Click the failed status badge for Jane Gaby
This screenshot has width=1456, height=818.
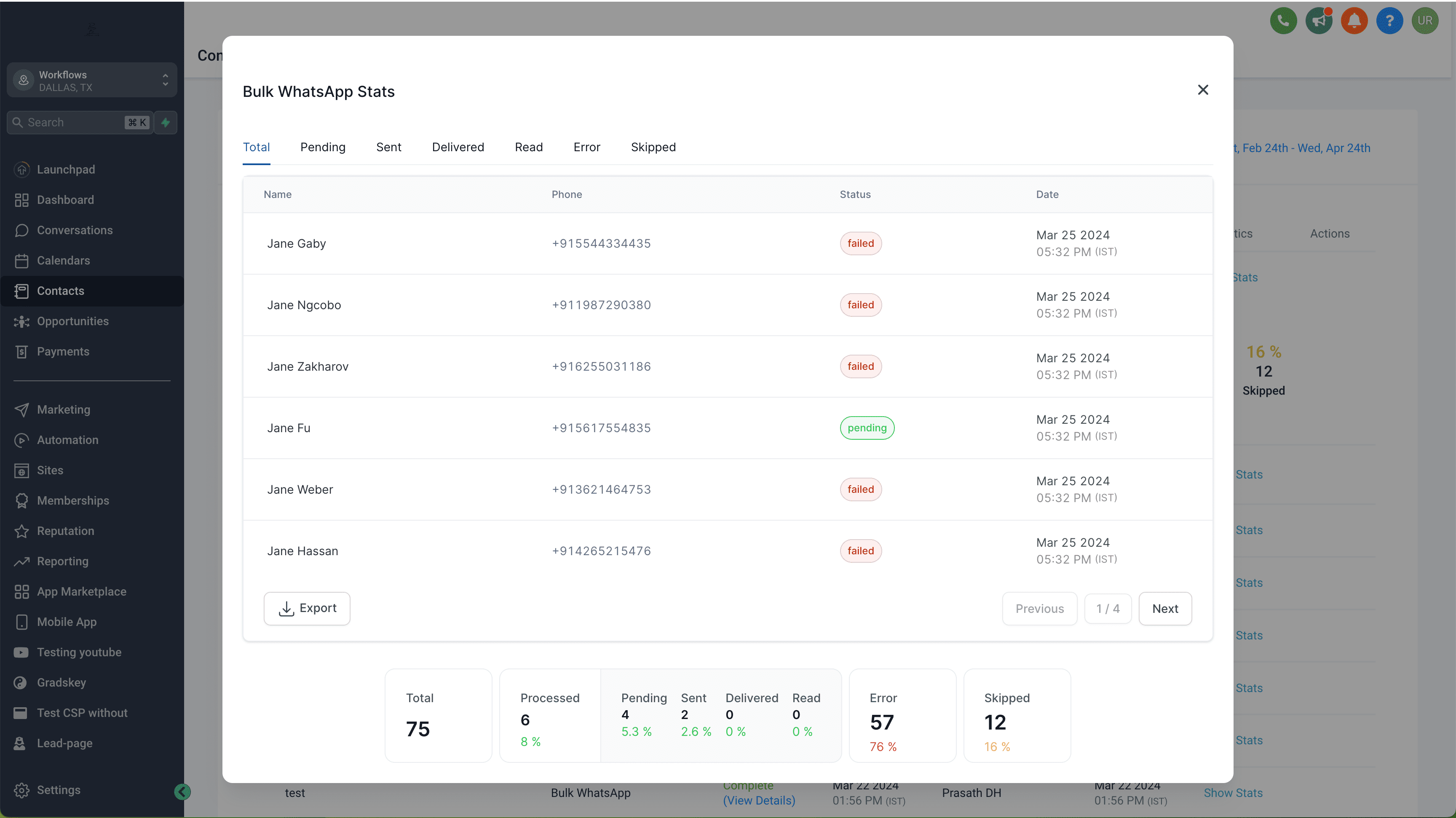pyautogui.click(x=860, y=243)
